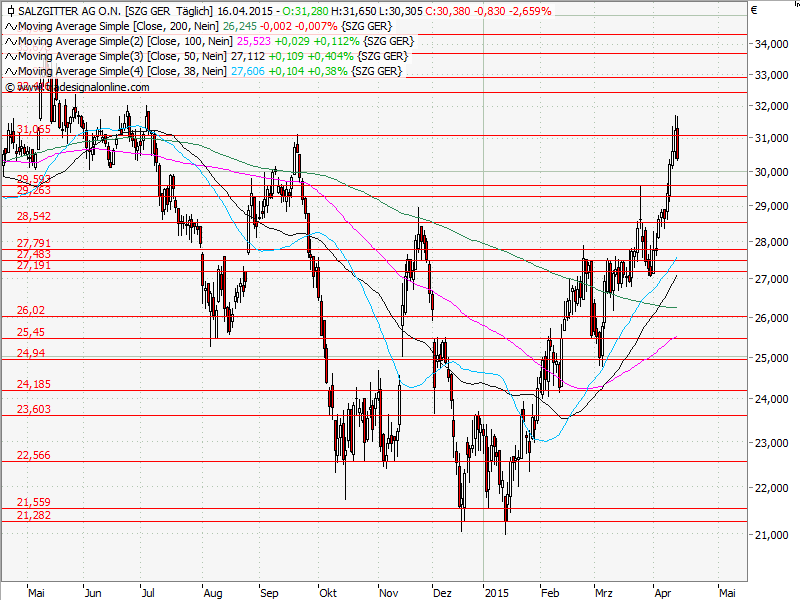This screenshot has height=600, width=800.
Task: Select the wave icon for Moving Average Simple(3)
Action: tap(9, 56)
